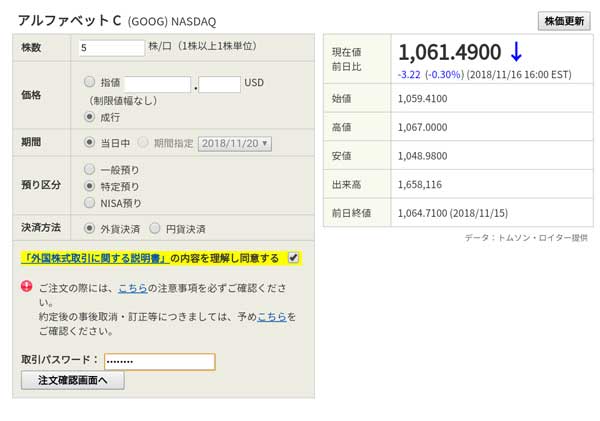Click the 指値 whole-number price field

click(x=157, y=84)
